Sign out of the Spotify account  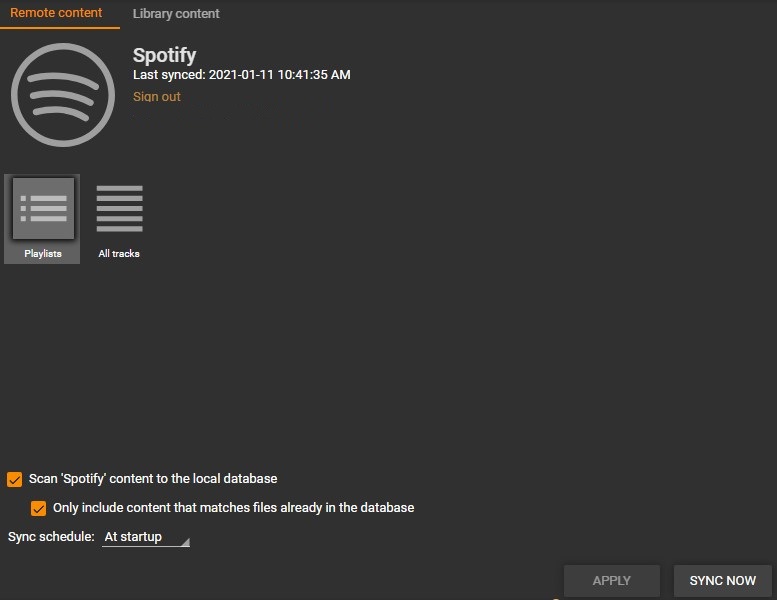[157, 97]
